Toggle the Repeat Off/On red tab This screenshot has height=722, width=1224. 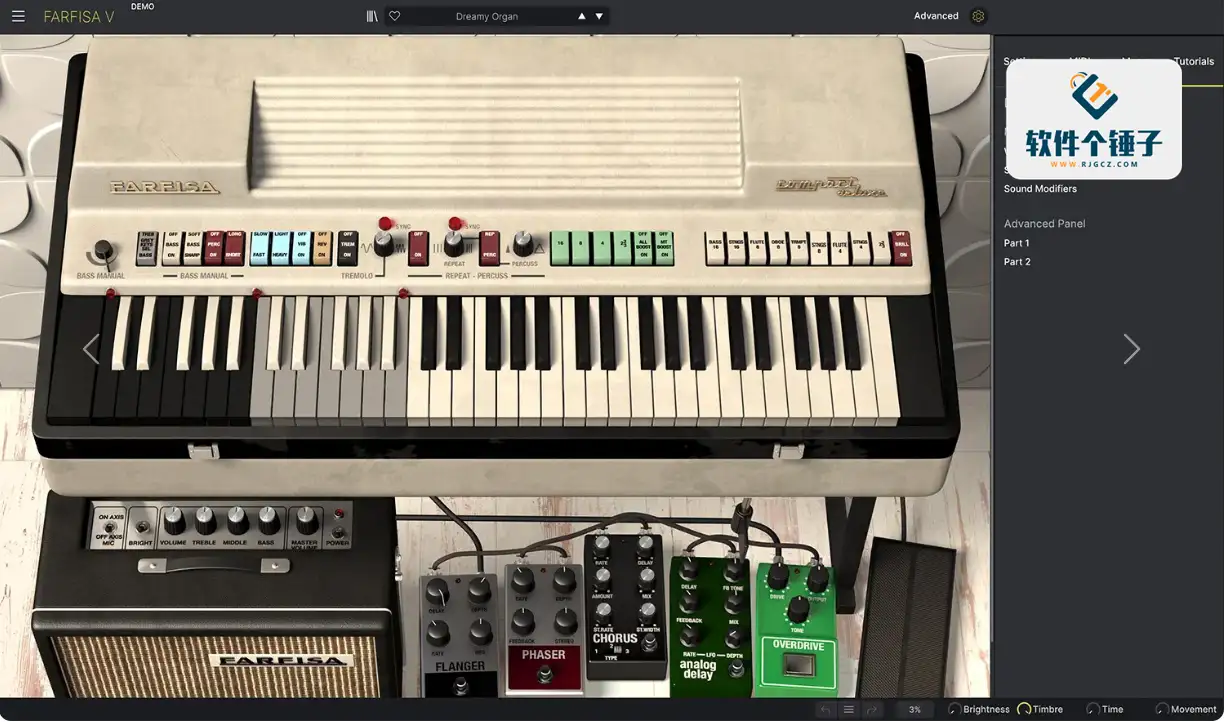[x=418, y=248]
